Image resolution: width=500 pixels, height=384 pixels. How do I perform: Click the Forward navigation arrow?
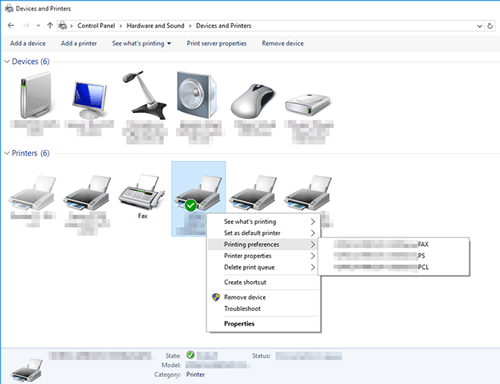(x=26, y=26)
